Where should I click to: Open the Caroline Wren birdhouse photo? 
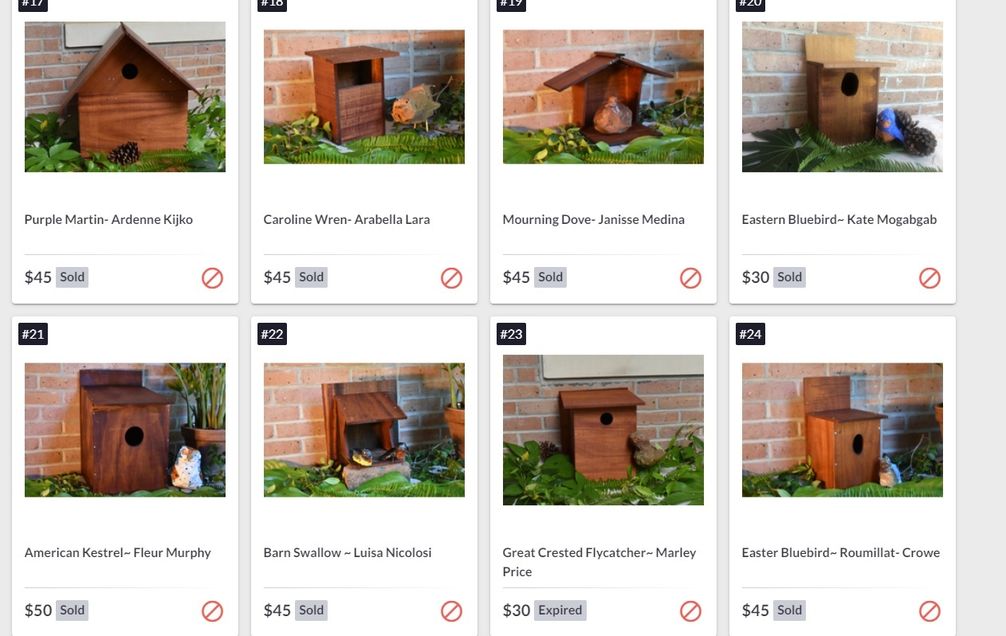(x=364, y=97)
